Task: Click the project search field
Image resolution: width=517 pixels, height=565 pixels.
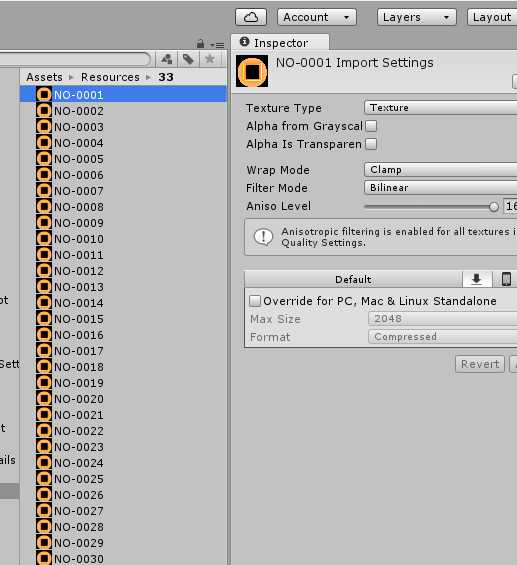Action: click(74, 59)
